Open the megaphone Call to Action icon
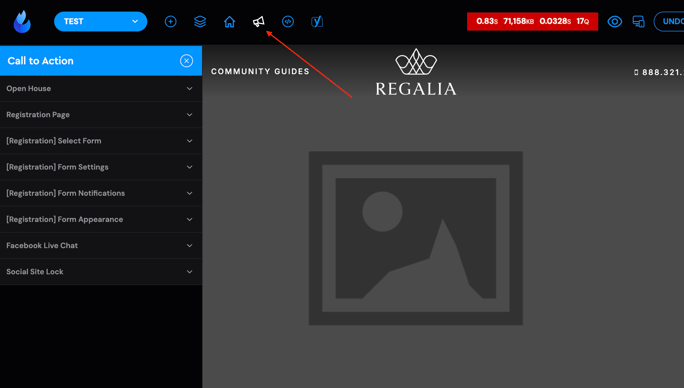The height and width of the screenshot is (388, 684). click(259, 21)
